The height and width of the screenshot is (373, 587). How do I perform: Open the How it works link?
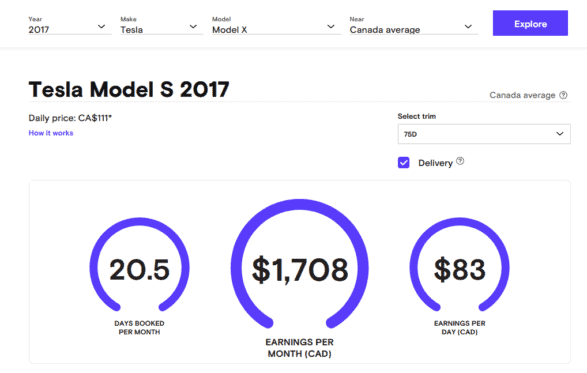(51, 133)
